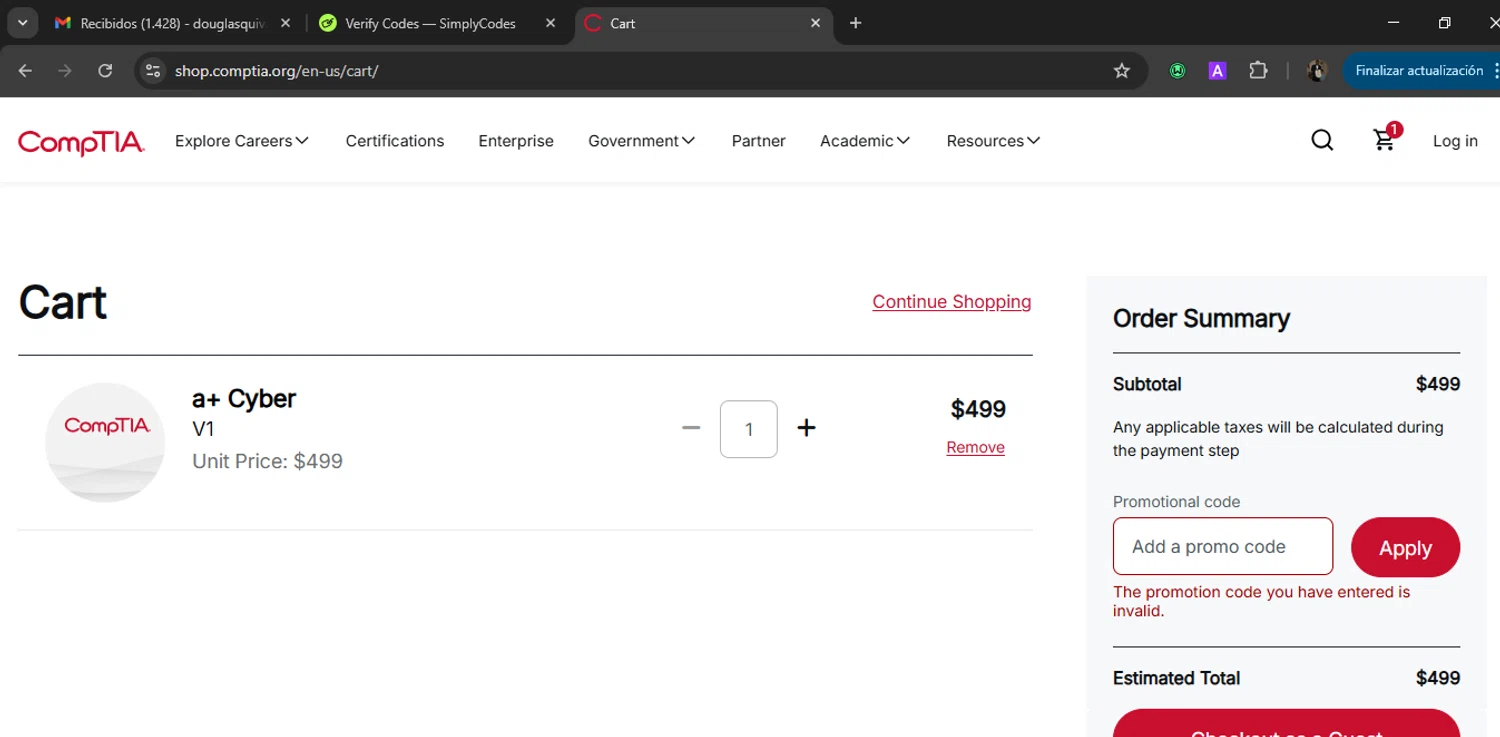Click the Estimated Total label

click(x=1176, y=678)
